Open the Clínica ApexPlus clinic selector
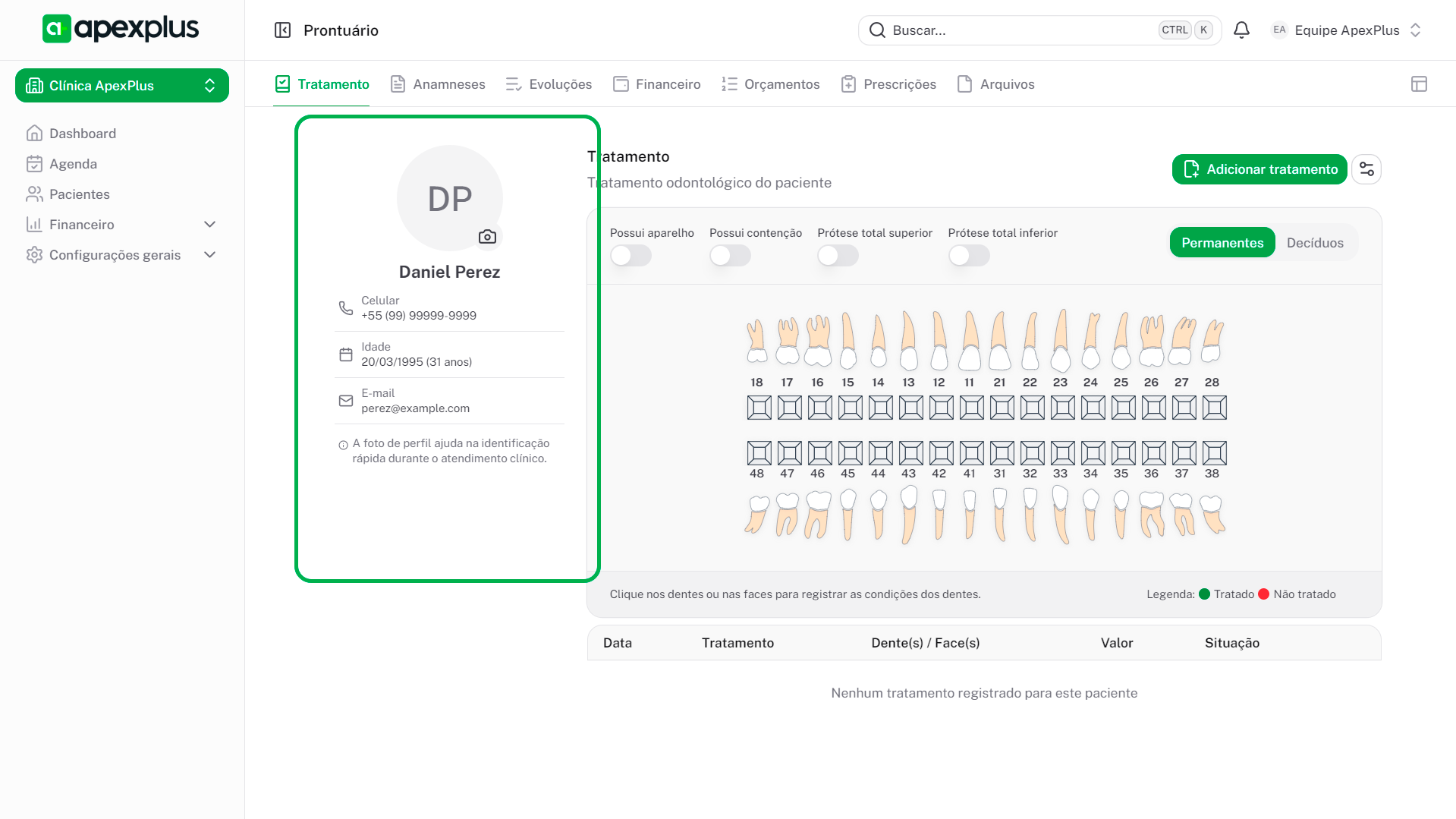The height and width of the screenshot is (819, 1456). 122,86
